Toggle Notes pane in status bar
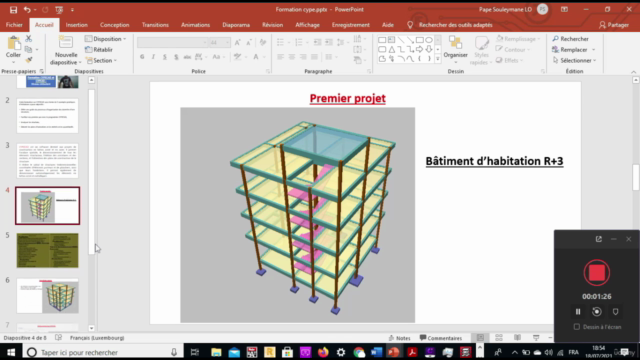 coord(400,338)
